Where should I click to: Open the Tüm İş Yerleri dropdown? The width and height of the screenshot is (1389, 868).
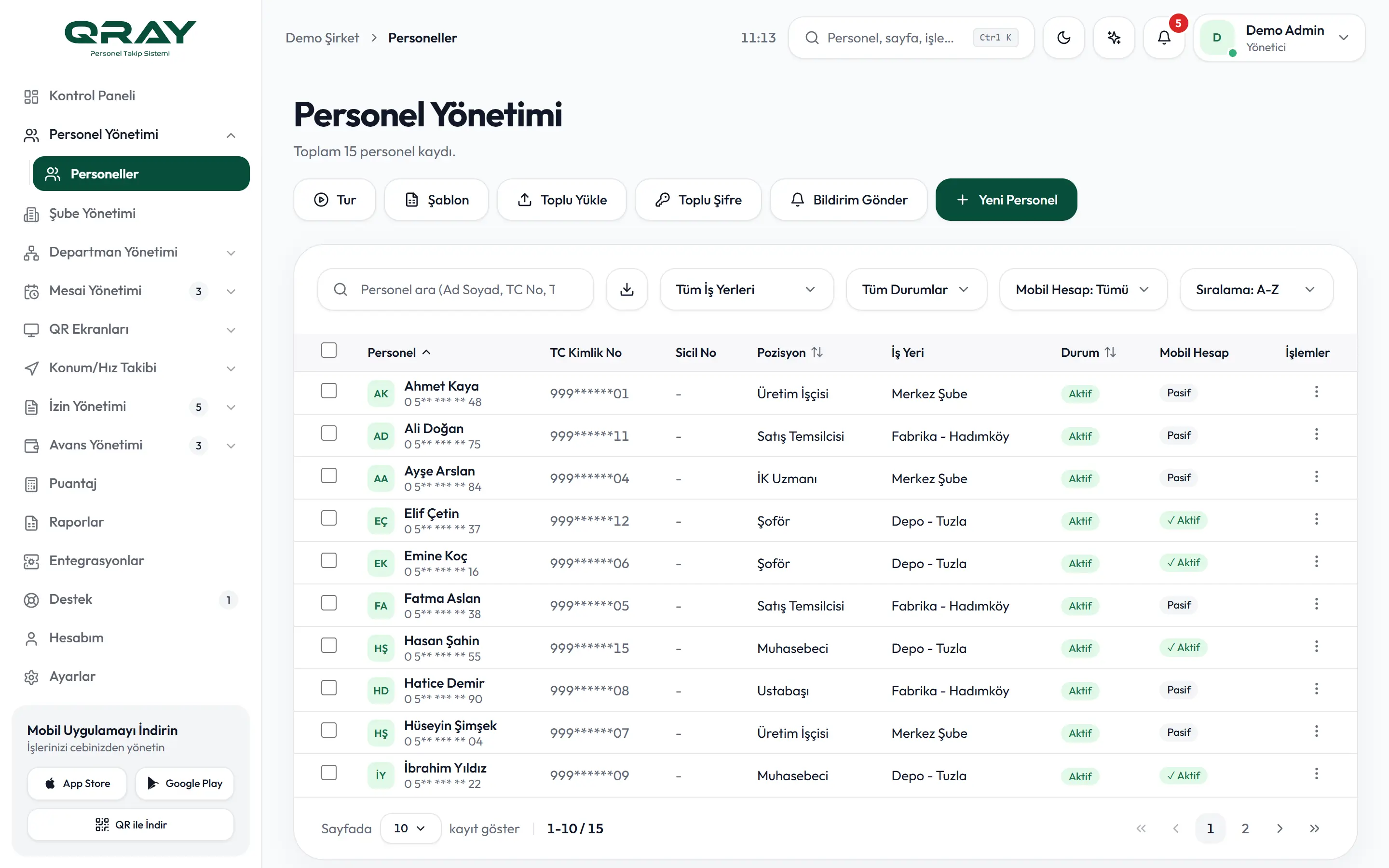(746, 289)
